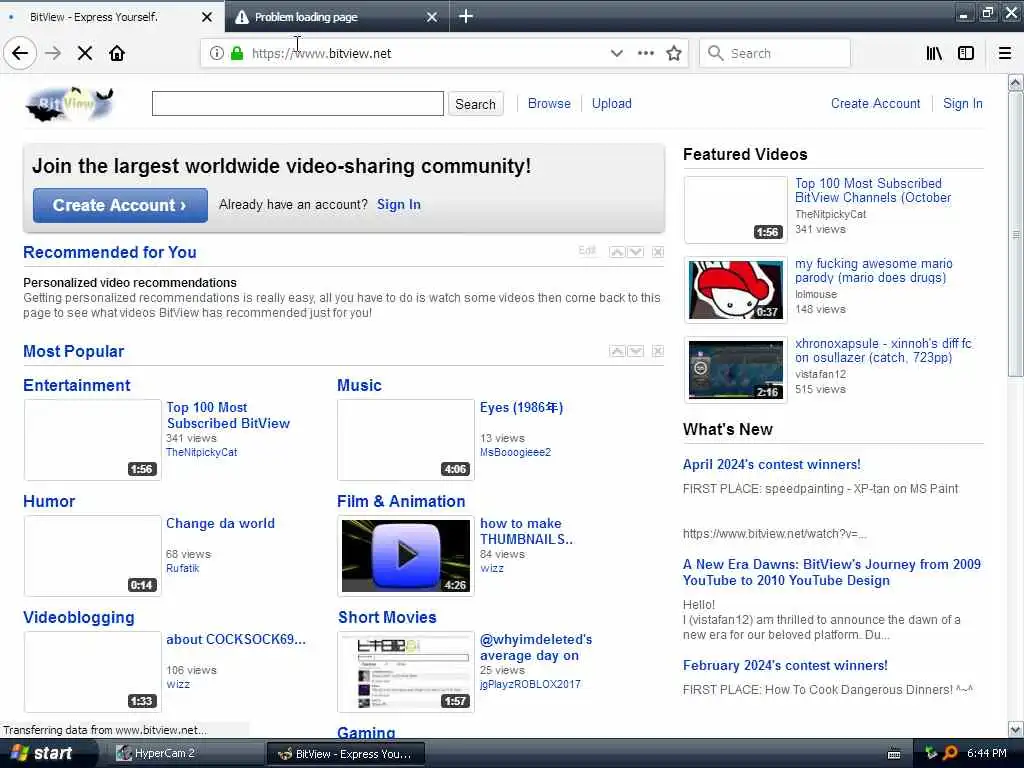
Task: Open A New Era Dawns blog post
Action: 831,572
